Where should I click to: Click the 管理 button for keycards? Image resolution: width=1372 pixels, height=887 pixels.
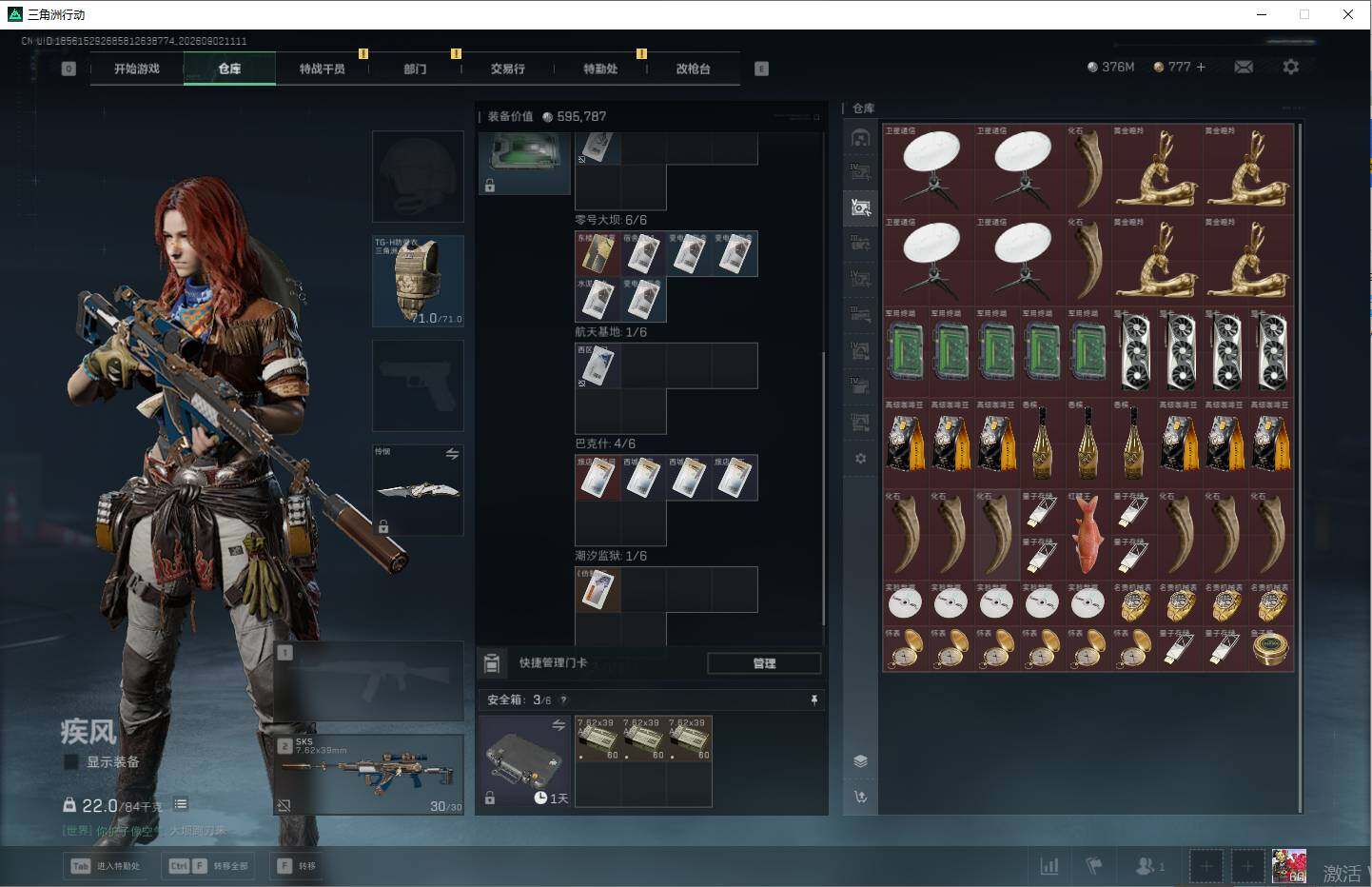click(x=764, y=663)
